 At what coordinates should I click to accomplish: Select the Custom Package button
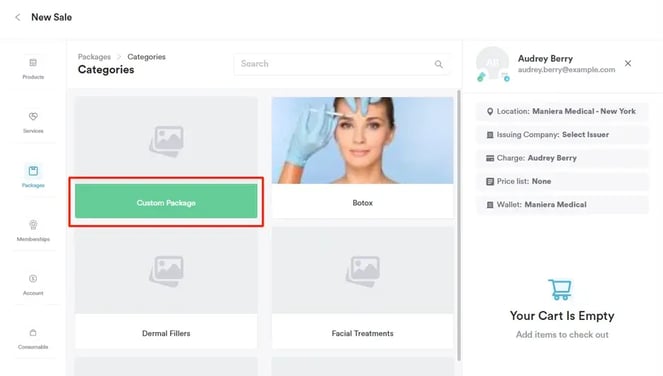[x=166, y=202]
